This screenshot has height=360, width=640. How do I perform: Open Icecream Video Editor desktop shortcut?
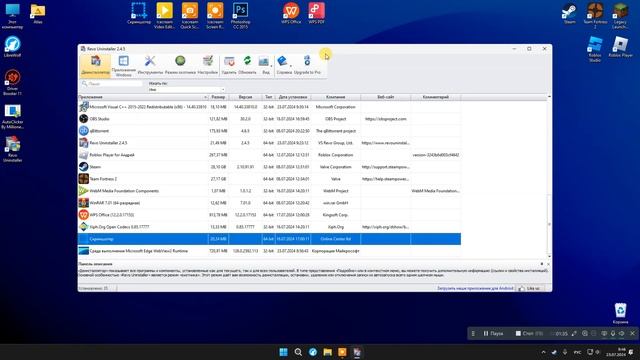pos(164,16)
